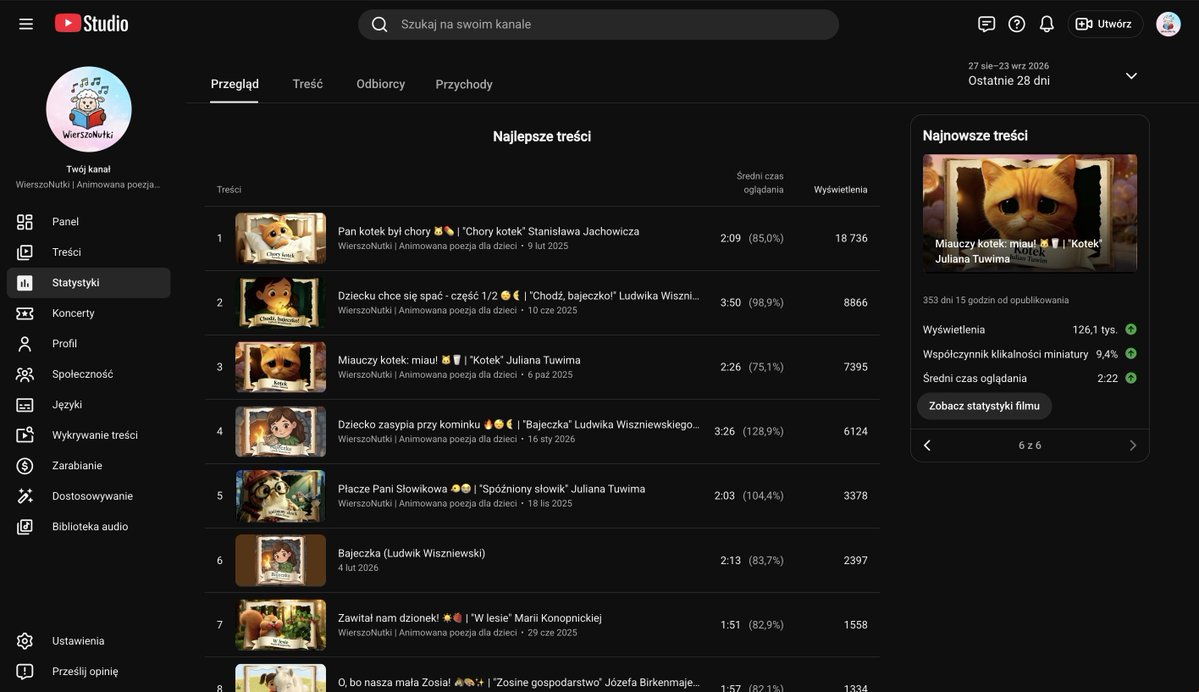Open W lesie squirrel video thumbnail
1199x692 pixels.
pos(281,625)
